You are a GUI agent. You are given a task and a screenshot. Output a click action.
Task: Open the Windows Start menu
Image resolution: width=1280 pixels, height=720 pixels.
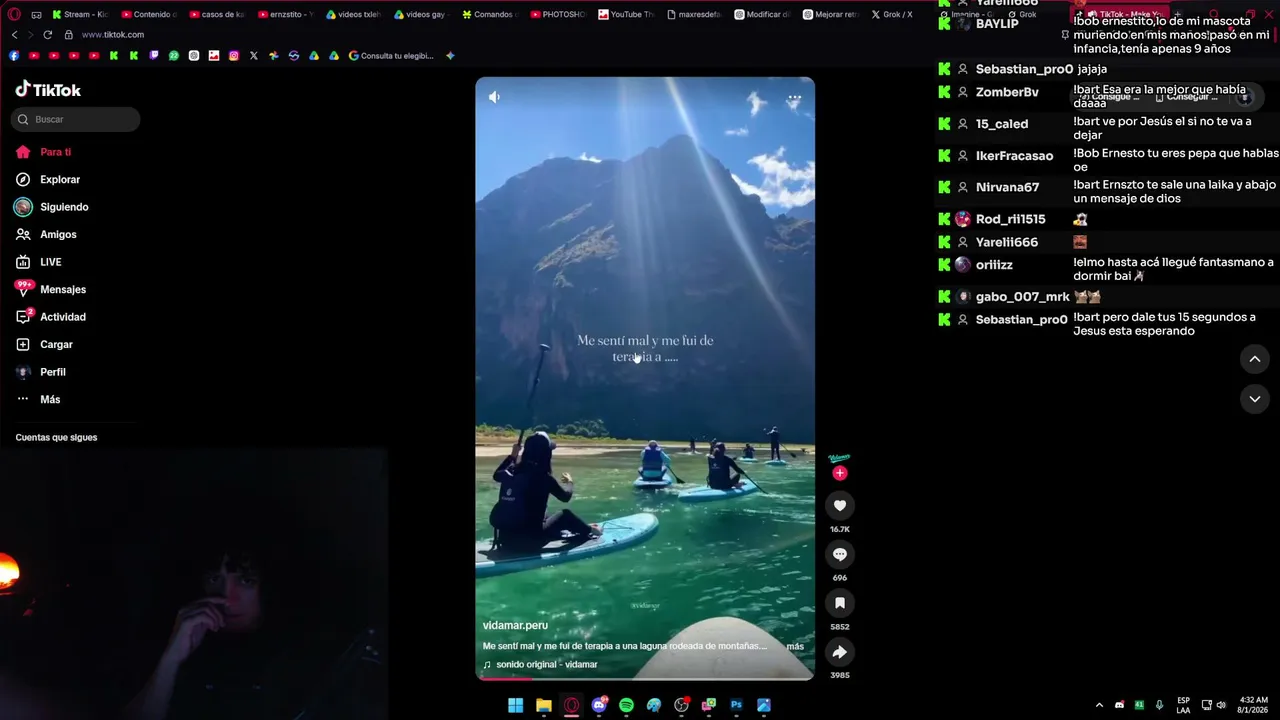point(515,705)
